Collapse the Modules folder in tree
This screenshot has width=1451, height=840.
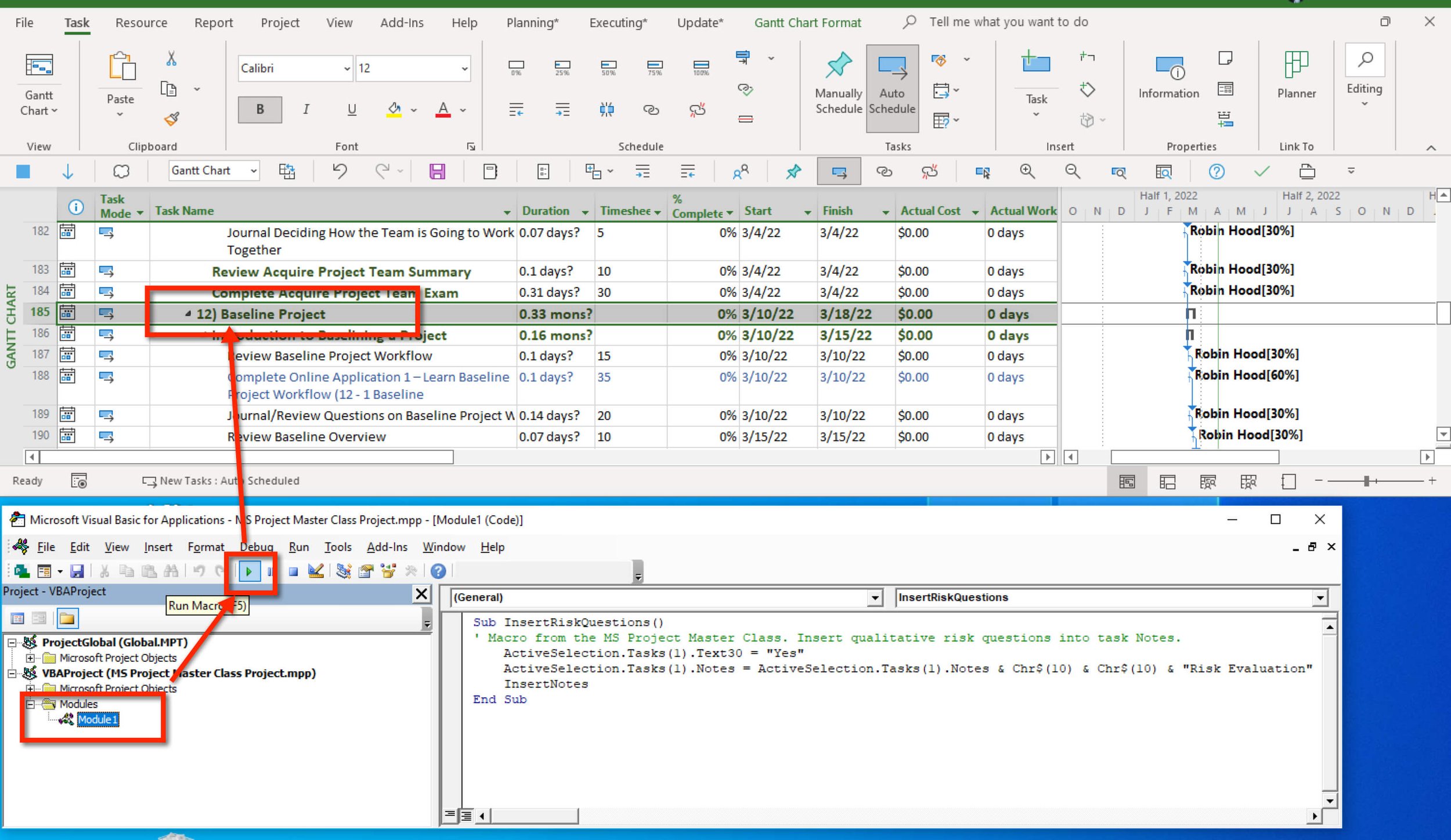(x=30, y=704)
